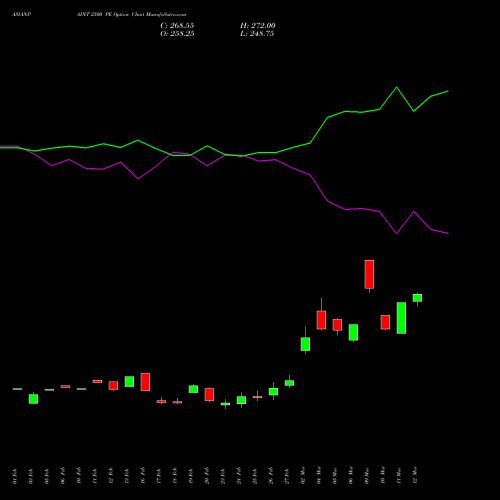The height and width of the screenshot is (500, 500).
Task: Select the large green candle for 11 Mar
Action: click(401, 318)
